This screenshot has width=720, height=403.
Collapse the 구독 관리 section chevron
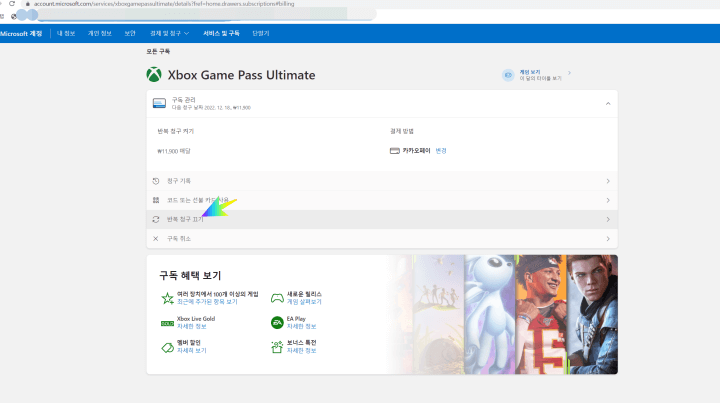pyautogui.click(x=608, y=104)
